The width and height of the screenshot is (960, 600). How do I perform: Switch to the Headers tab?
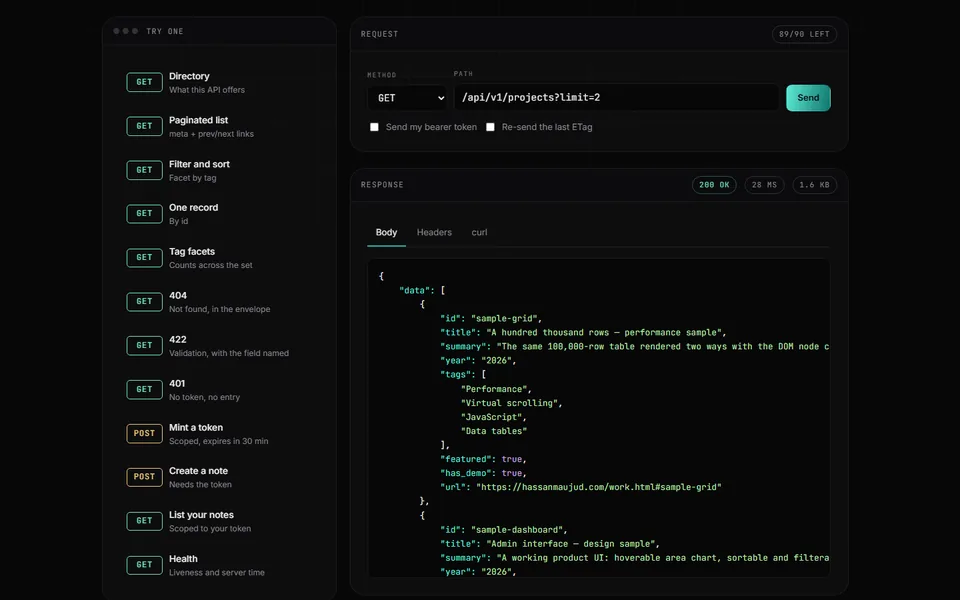[x=434, y=233]
